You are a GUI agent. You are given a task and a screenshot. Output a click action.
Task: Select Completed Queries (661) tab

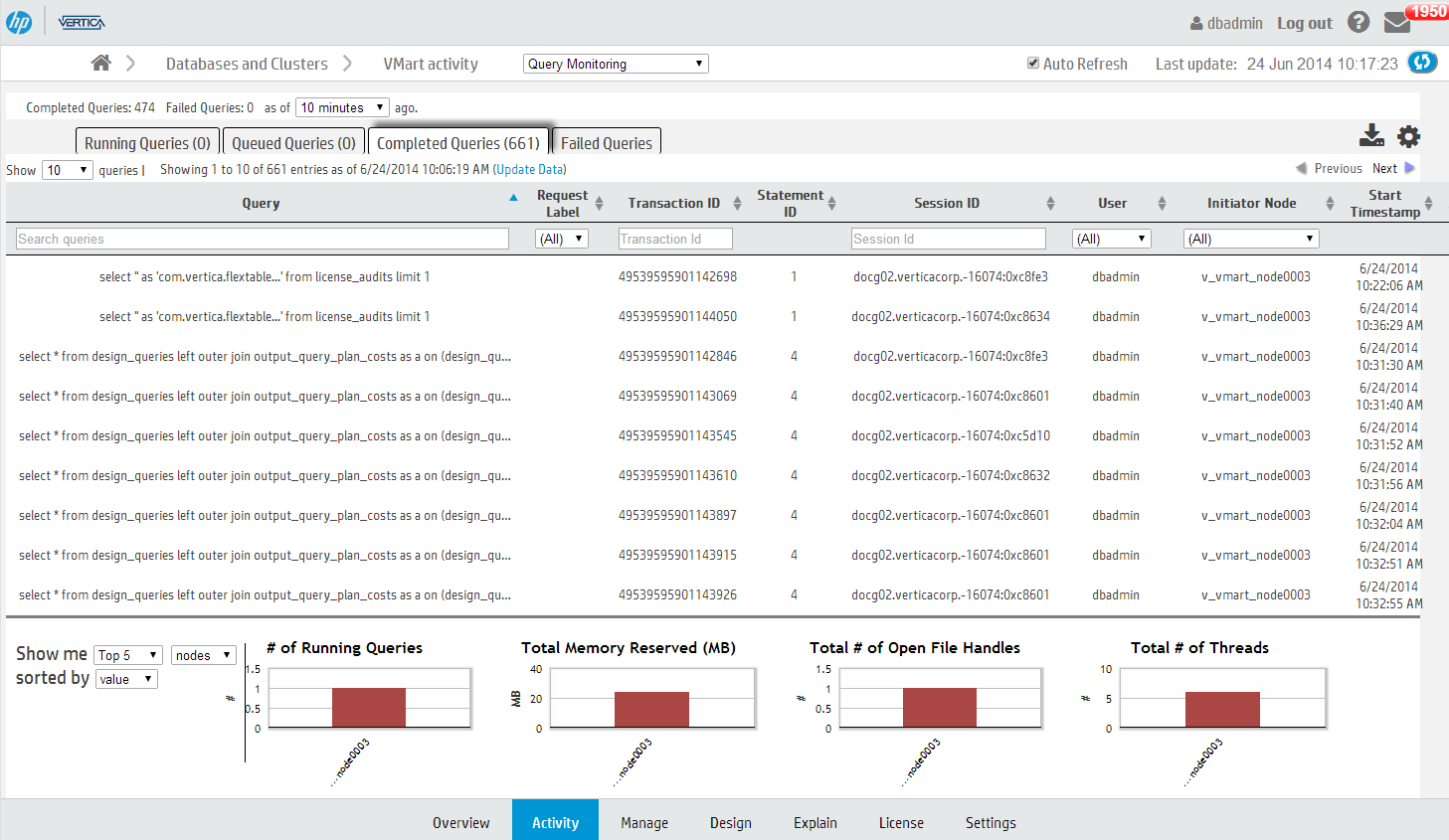pos(458,142)
